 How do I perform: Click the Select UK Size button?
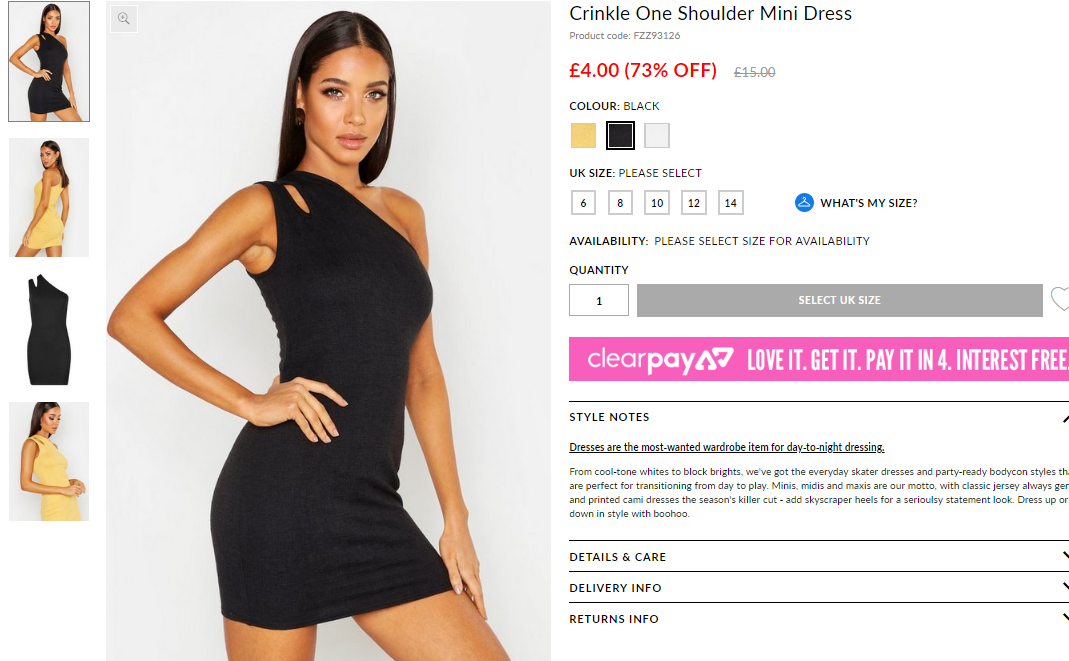tap(839, 300)
